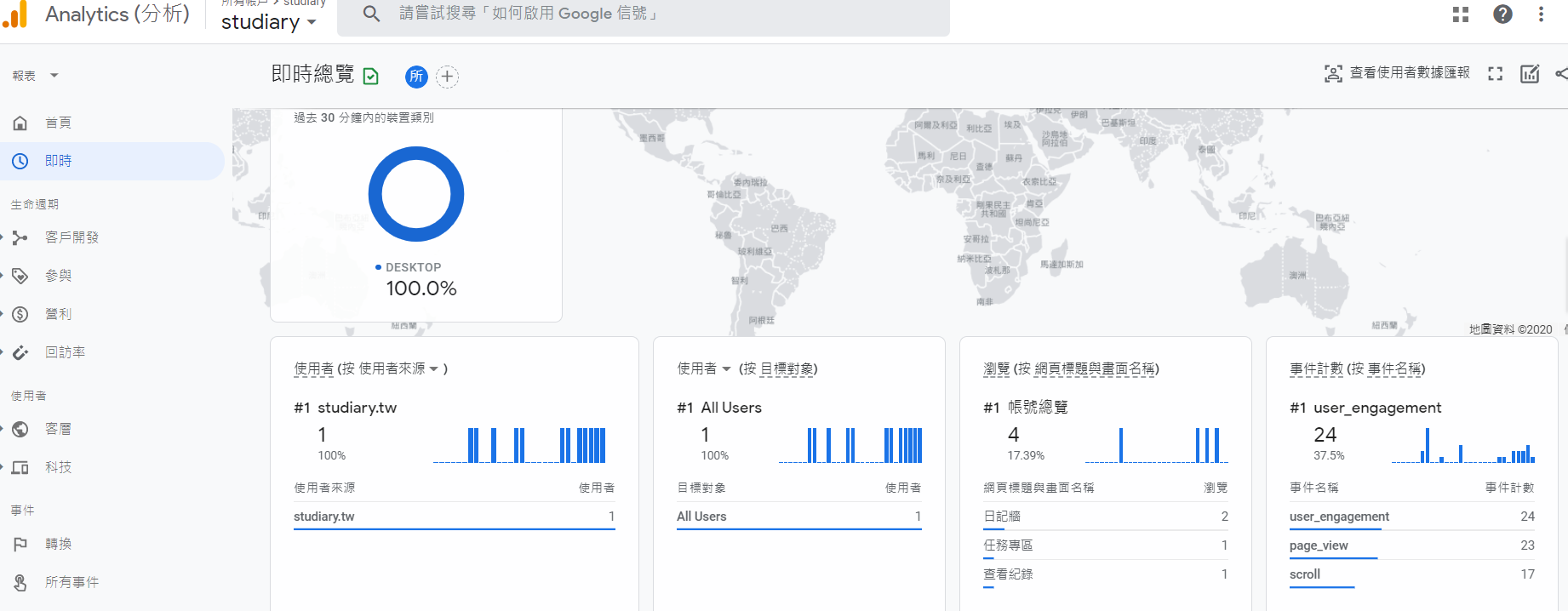Click the home icon beside 首頁
The height and width of the screenshot is (611, 1568).
click(20, 123)
